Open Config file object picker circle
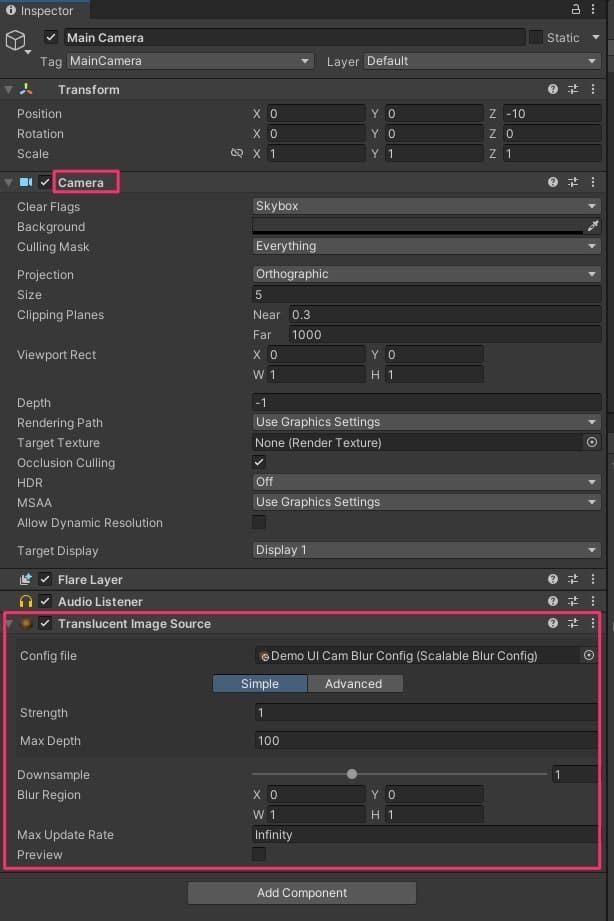 589,656
